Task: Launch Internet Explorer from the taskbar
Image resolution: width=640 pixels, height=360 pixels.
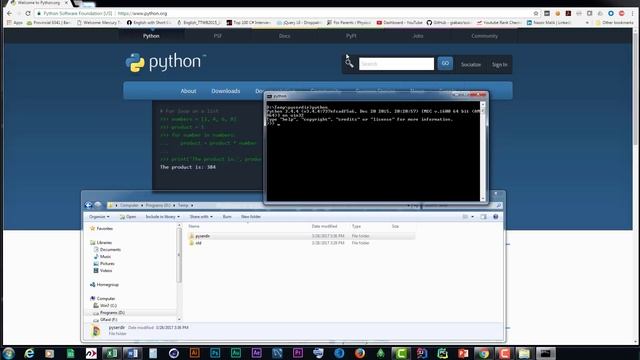Action: (29, 353)
